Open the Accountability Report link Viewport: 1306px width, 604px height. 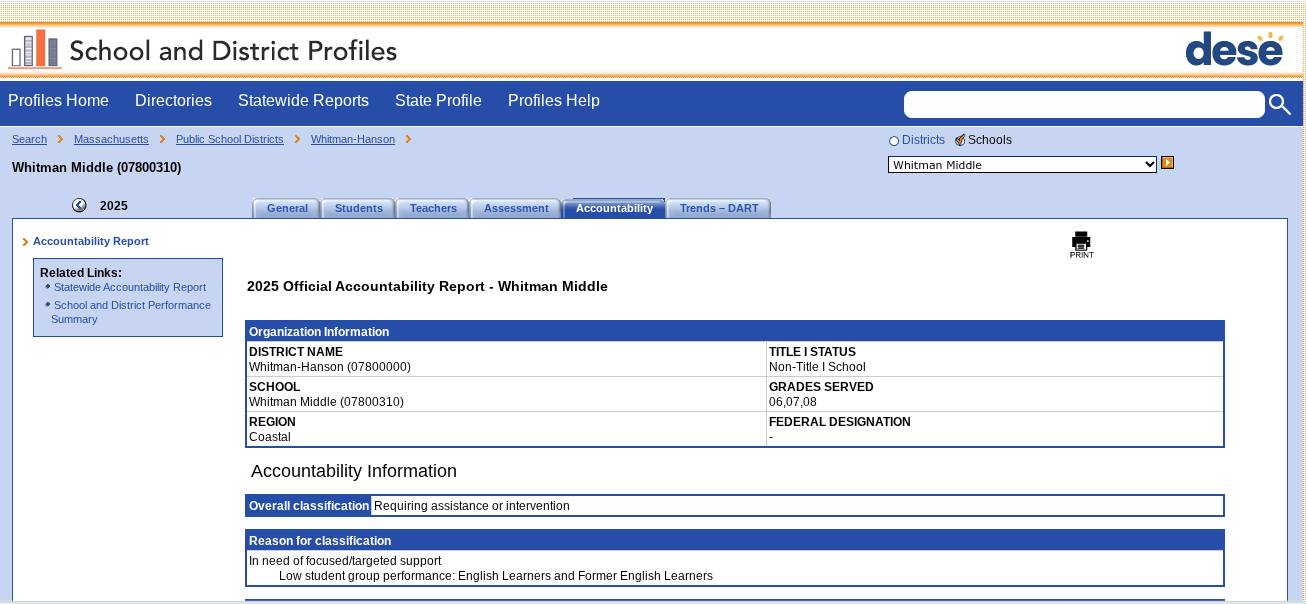pyautogui.click(x=90, y=241)
